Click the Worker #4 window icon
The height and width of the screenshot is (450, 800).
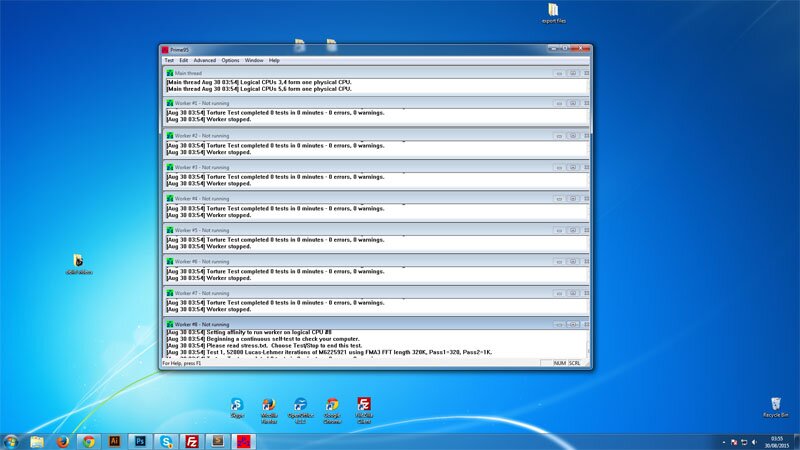(x=170, y=198)
